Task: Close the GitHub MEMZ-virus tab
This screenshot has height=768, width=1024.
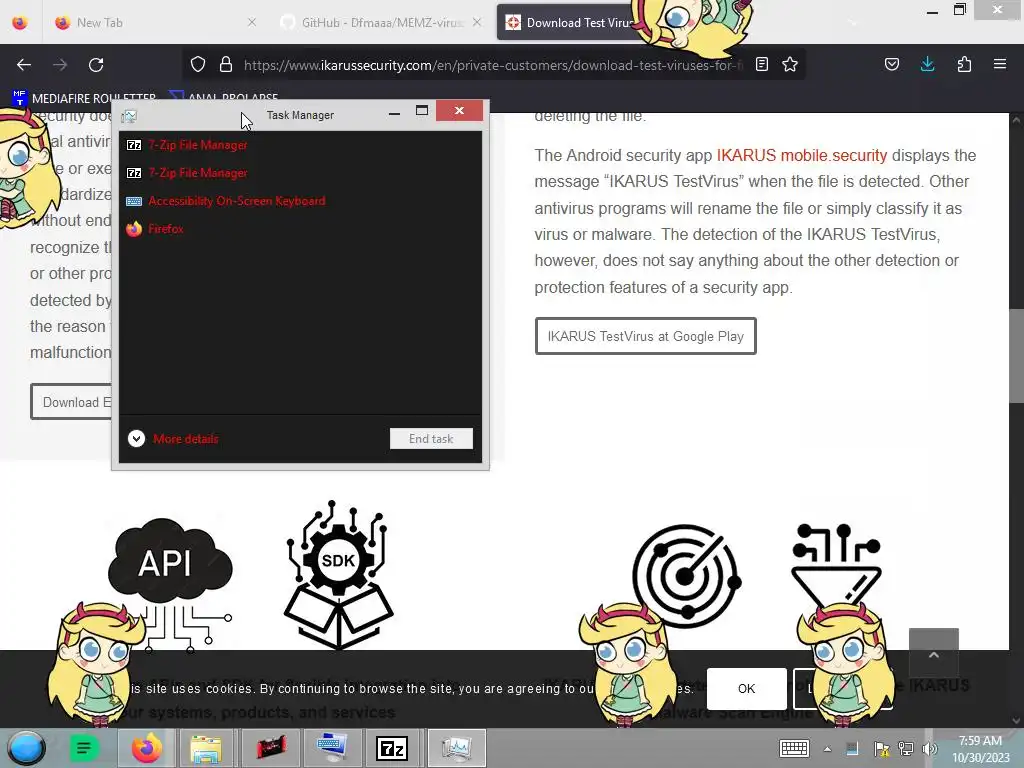Action: pos(477,22)
